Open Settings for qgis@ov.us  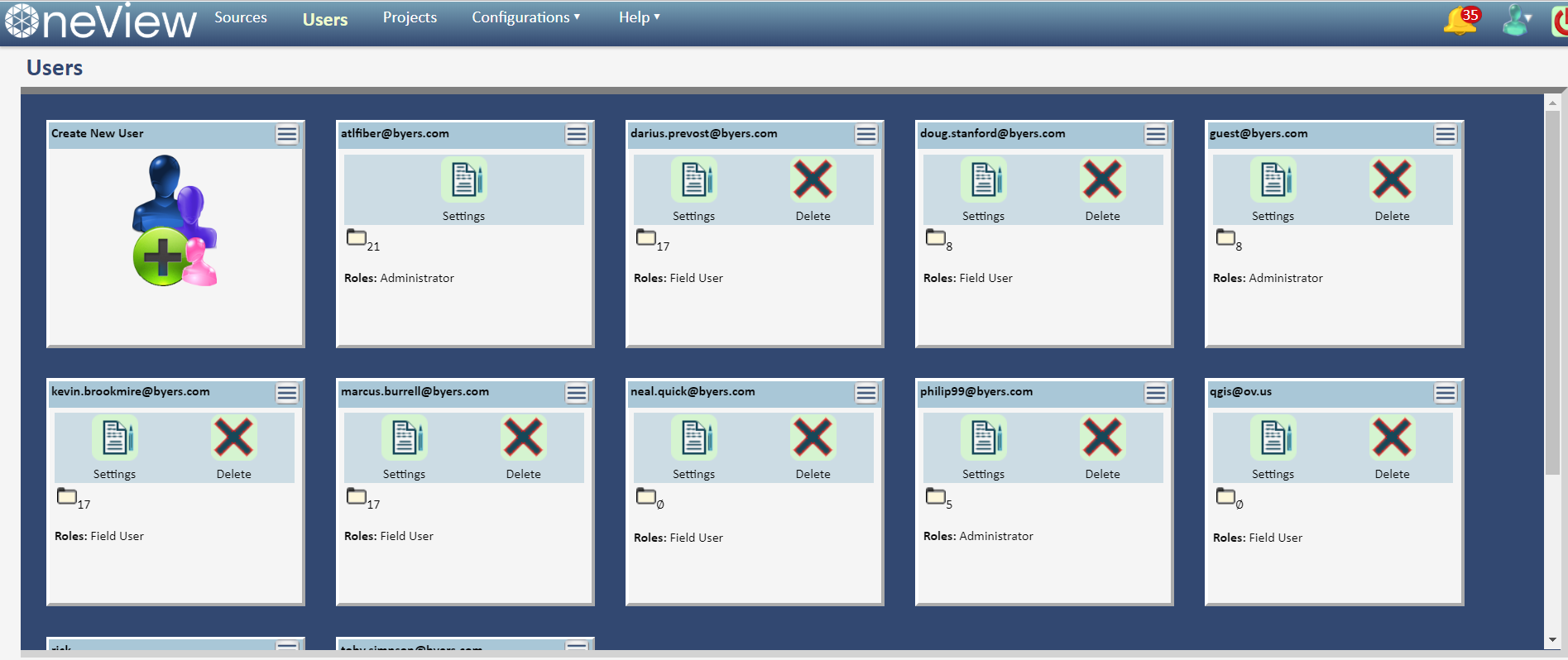(x=1273, y=438)
